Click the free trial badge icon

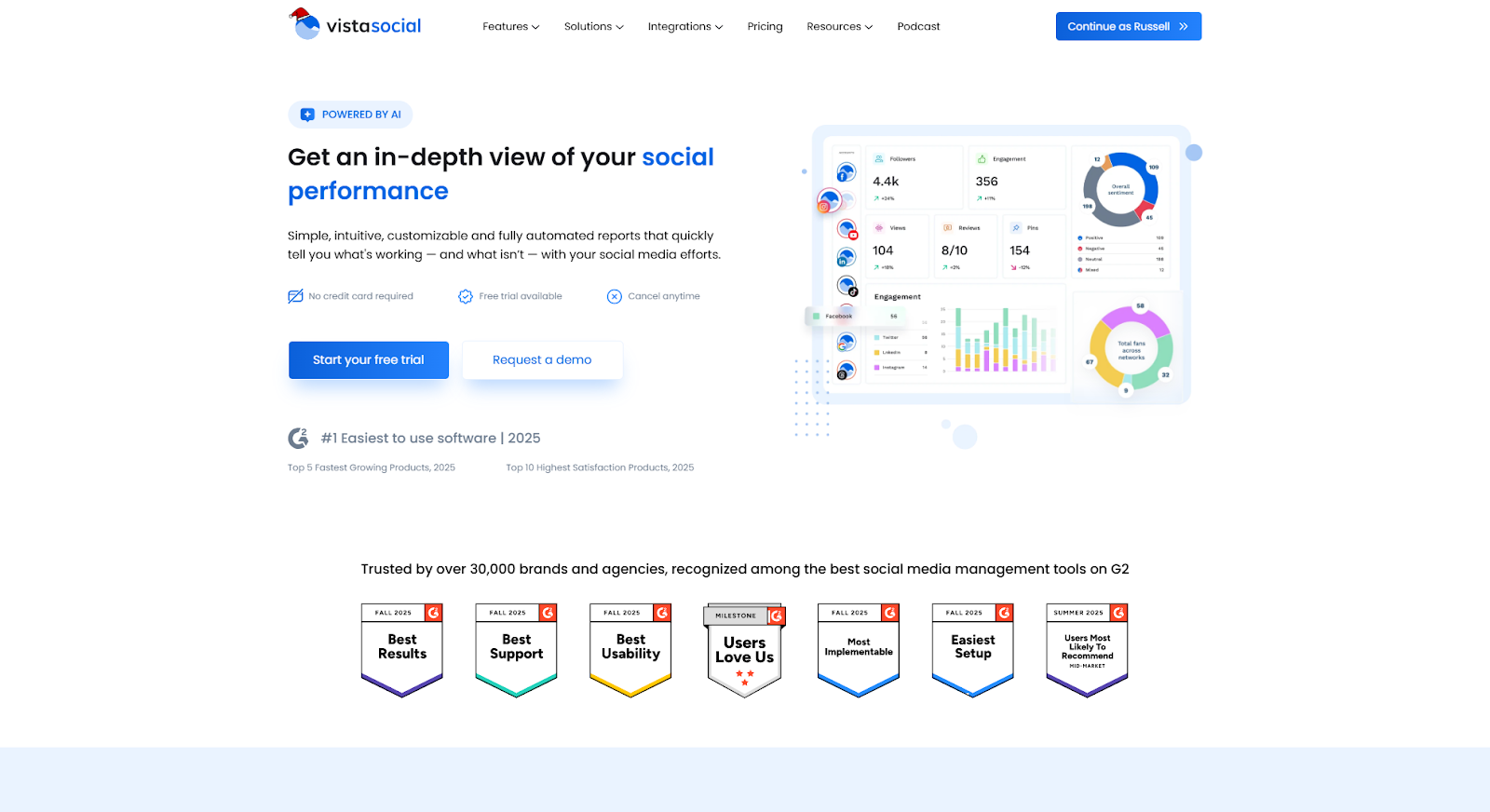466,296
